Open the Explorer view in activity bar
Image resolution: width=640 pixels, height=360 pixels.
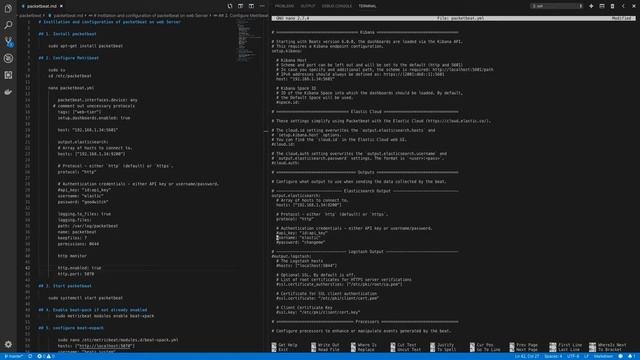pyautogui.click(x=8, y=8)
